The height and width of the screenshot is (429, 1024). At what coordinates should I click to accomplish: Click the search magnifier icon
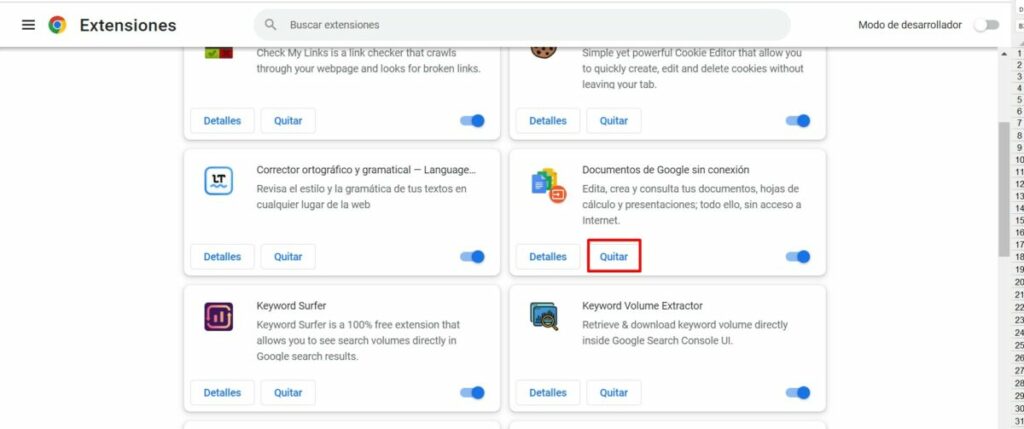270,25
